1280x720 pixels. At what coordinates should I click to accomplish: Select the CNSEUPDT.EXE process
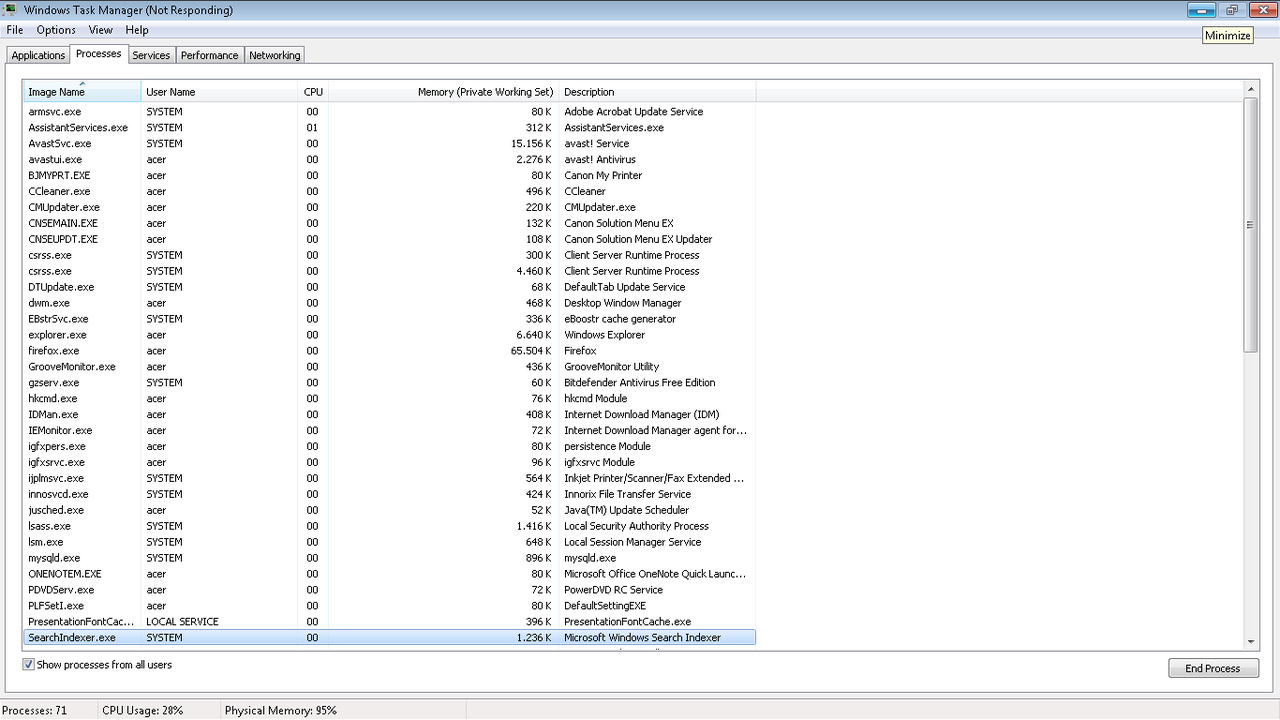390,239
